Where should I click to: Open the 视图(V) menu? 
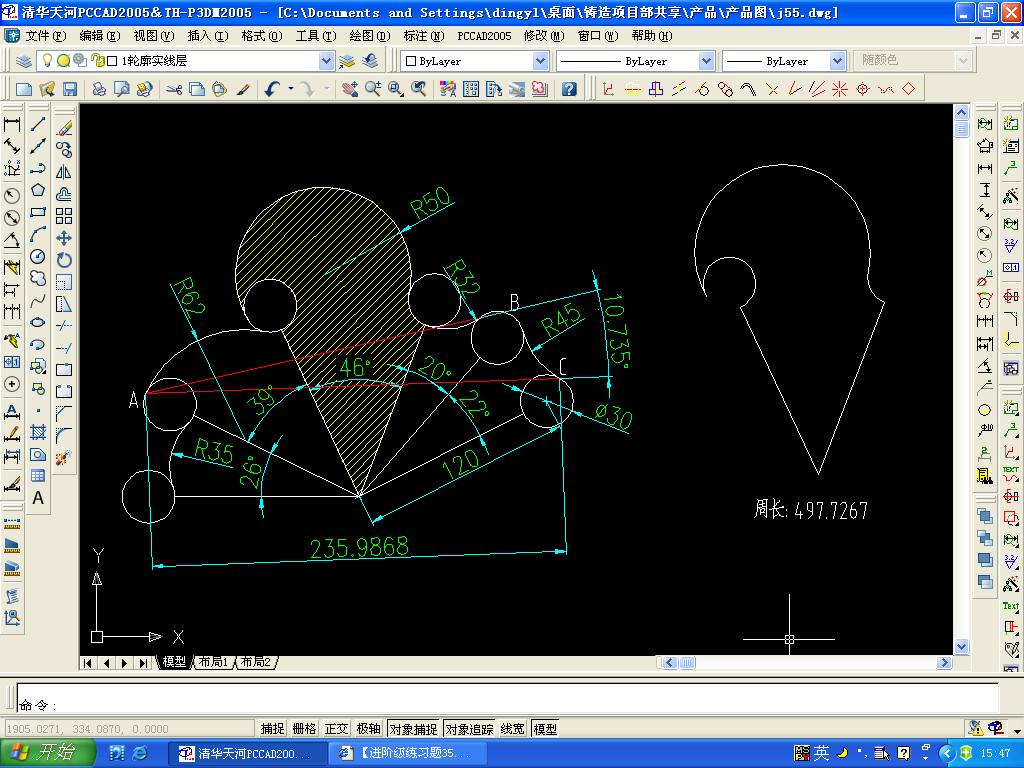[153, 36]
